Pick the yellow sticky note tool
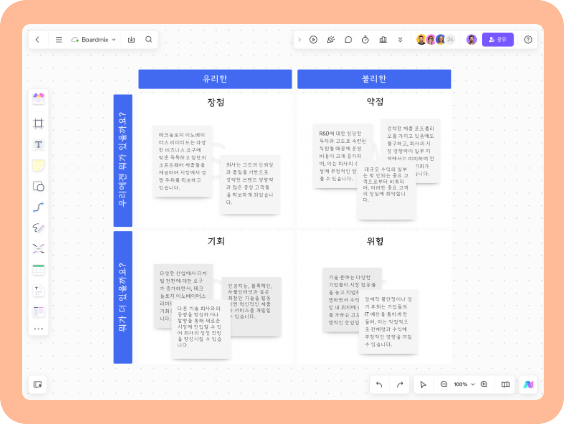 tap(38, 165)
